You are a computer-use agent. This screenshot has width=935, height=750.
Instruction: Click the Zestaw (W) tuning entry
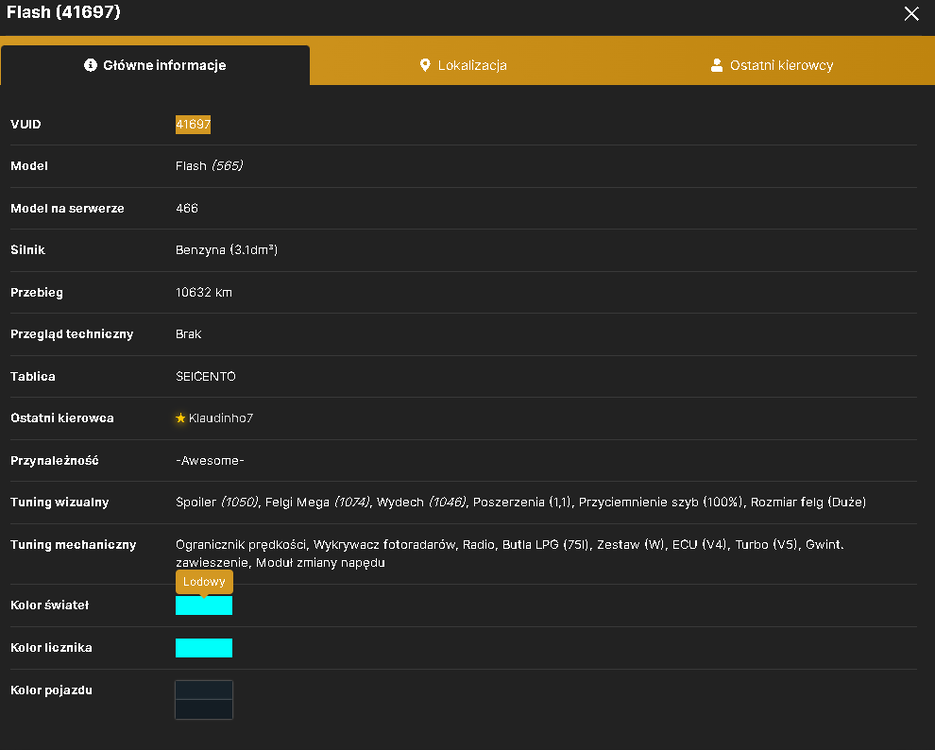click(x=631, y=544)
